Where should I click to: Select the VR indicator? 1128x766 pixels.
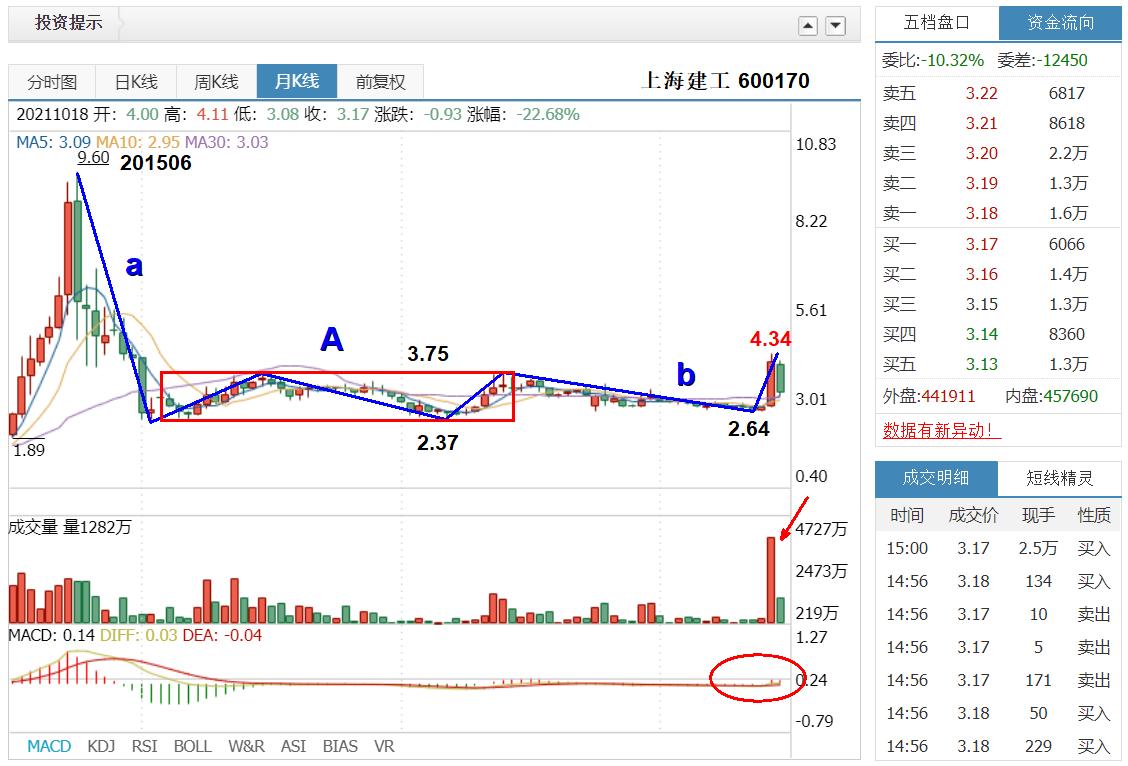(384, 747)
